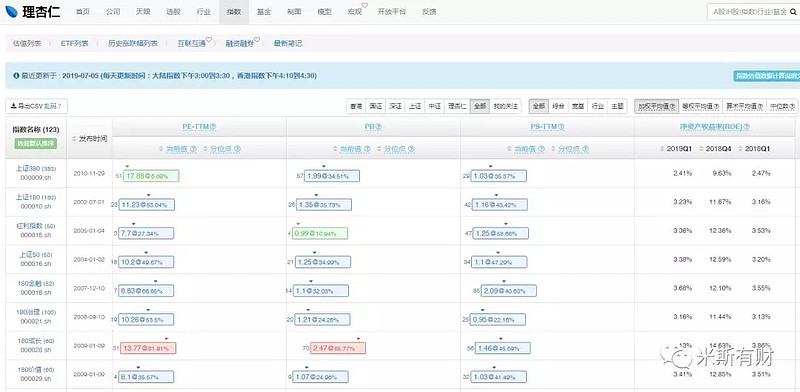The image size is (800, 392).
Task: Select 宽基 index type filter
Action: 578,106
